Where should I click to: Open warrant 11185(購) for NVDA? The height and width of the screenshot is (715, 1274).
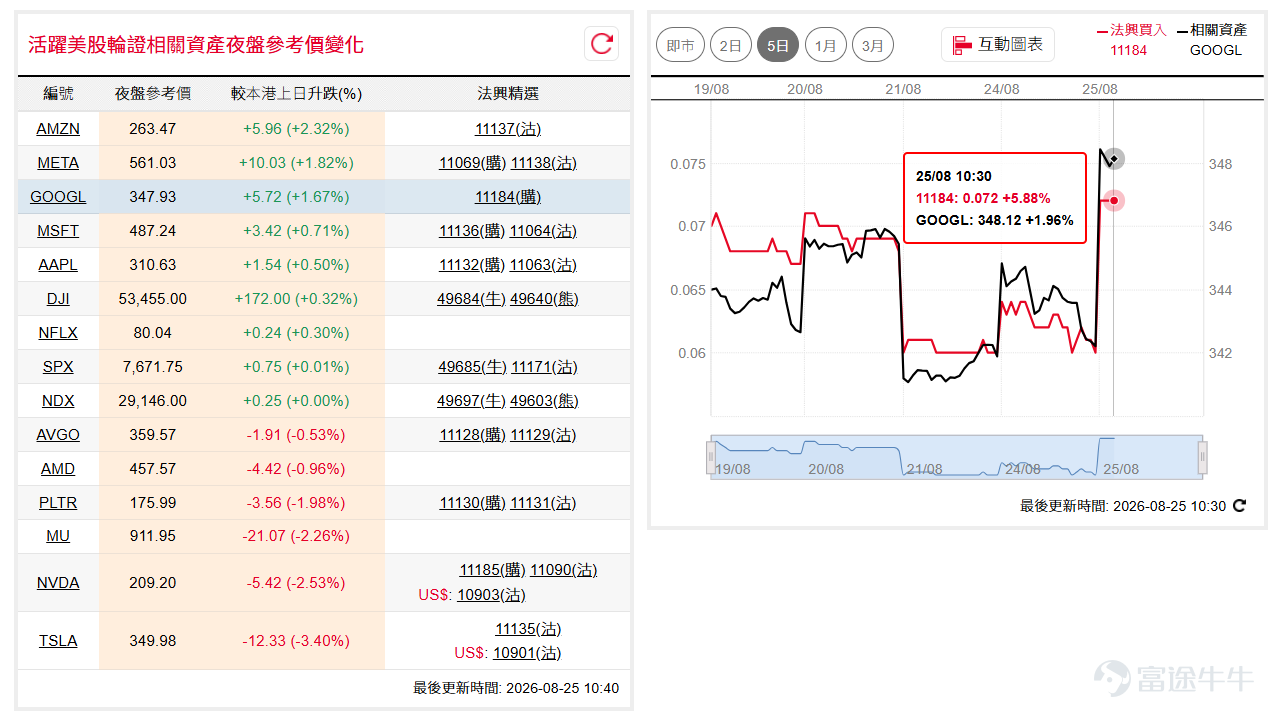[x=493, y=570]
